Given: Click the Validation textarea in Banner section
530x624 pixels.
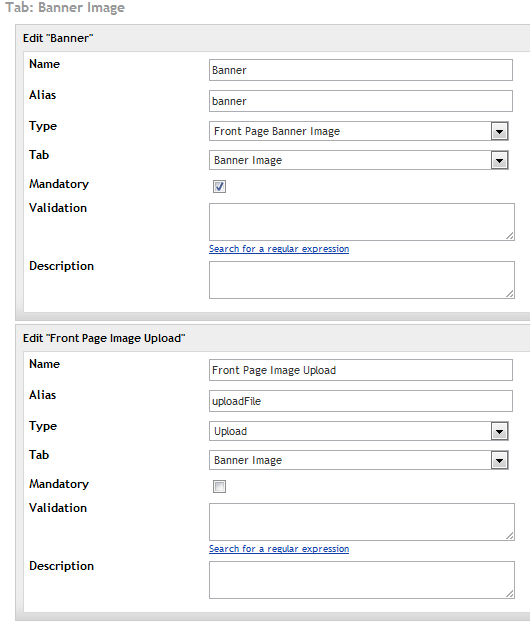Looking at the screenshot, I should click(x=362, y=222).
